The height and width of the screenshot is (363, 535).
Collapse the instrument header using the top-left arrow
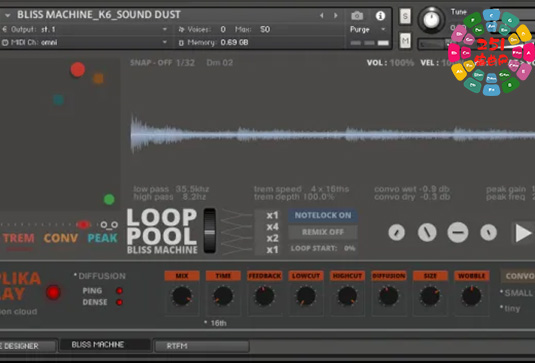(x=8, y=15)
